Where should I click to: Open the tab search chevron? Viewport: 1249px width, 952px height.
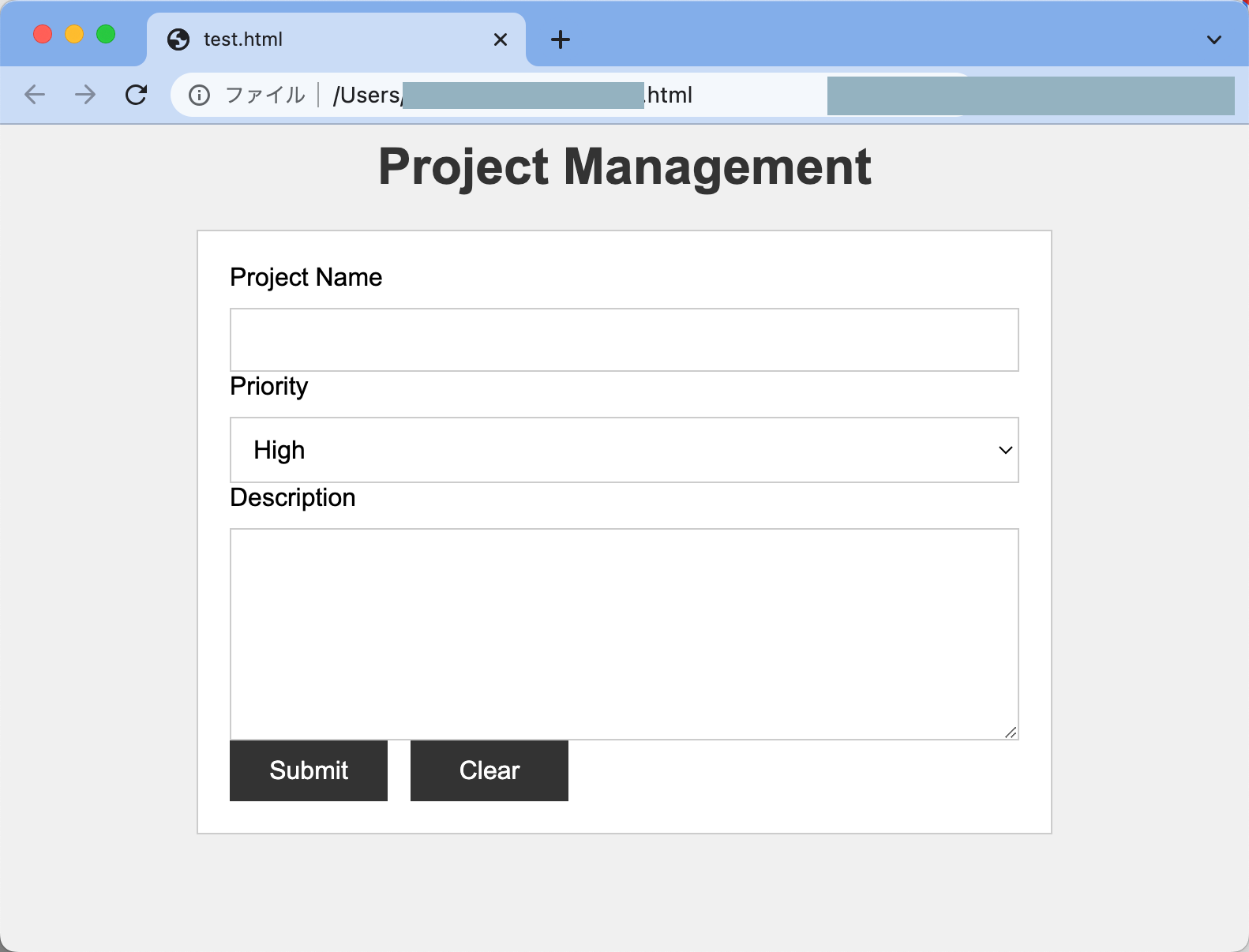pyautogui.click(x=1214, y=39)
